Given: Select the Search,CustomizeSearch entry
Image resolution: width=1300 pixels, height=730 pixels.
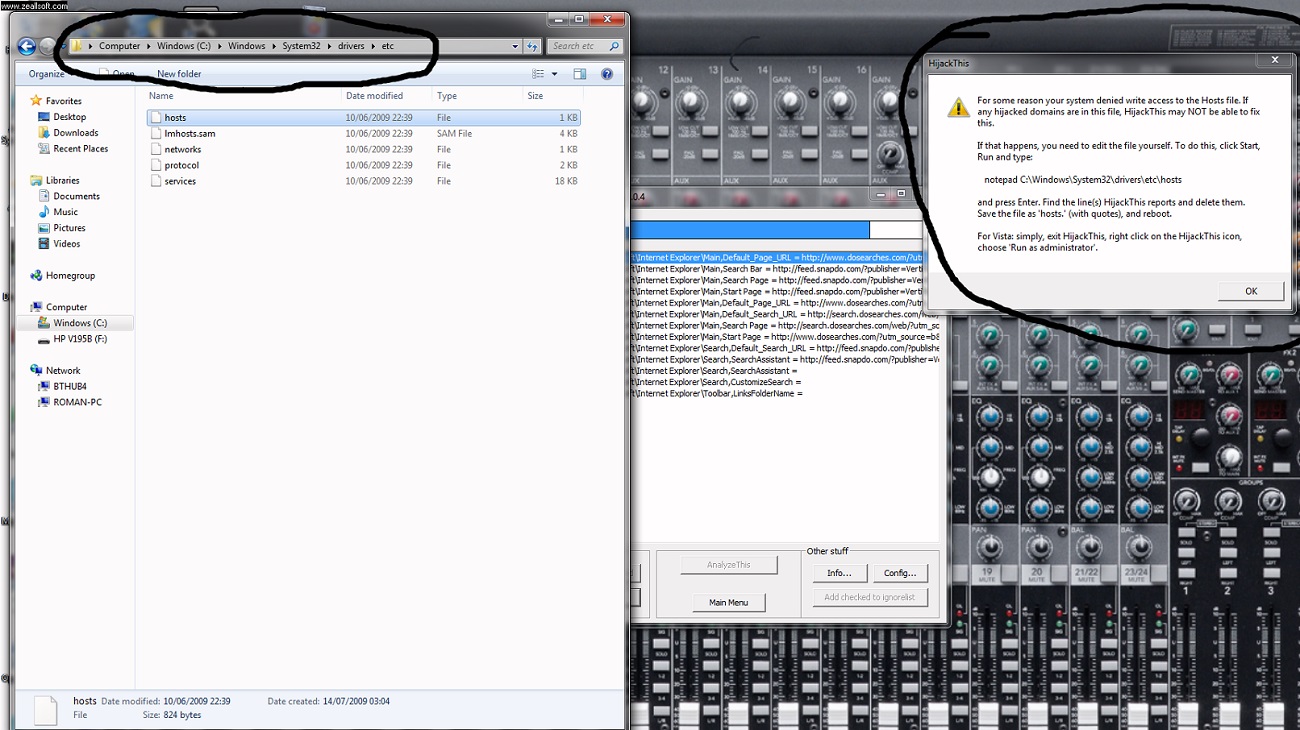Looking at the screenshot, I should [718, 382].
